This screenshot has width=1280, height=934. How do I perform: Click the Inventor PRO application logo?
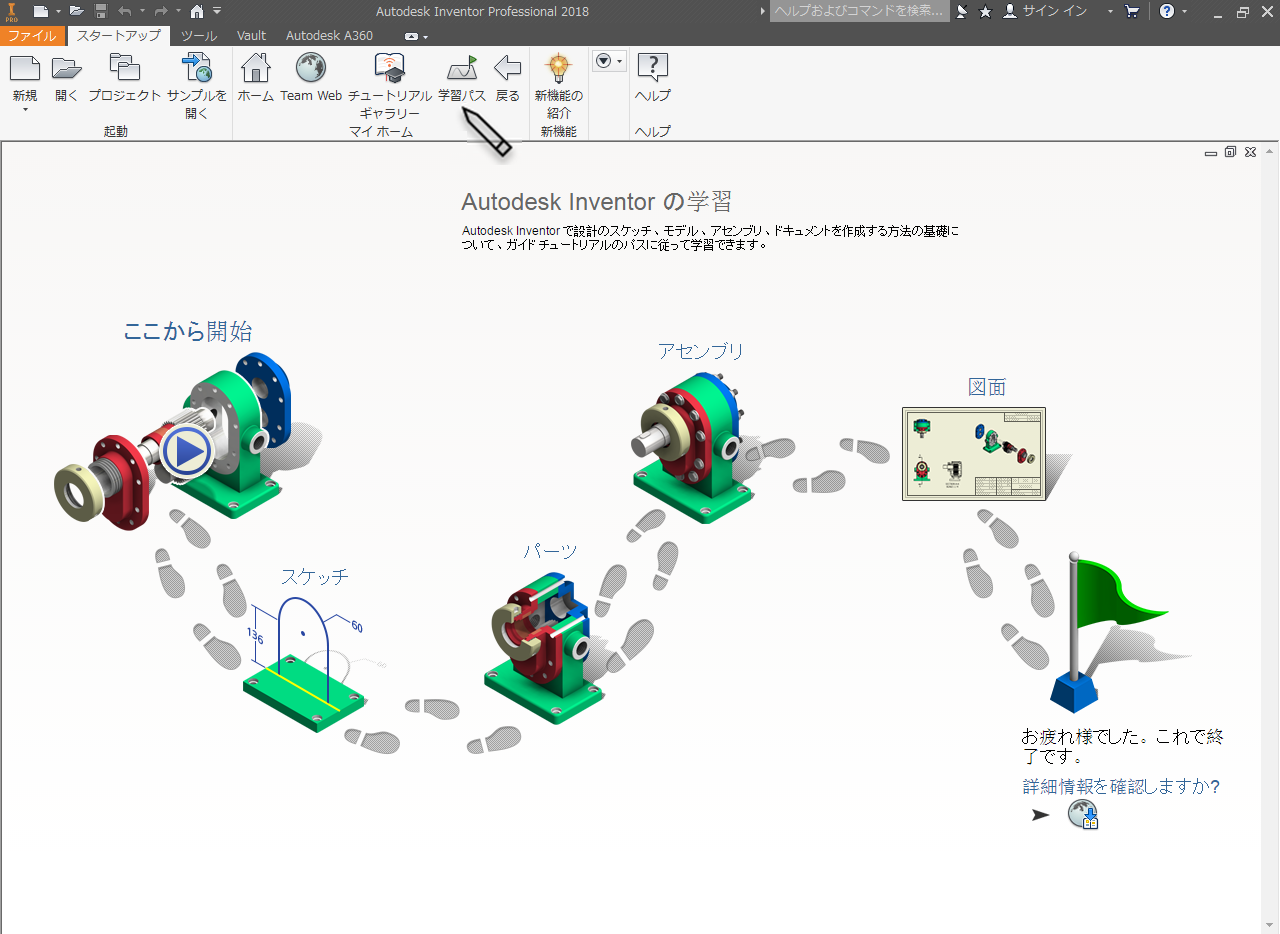point(12,12)
